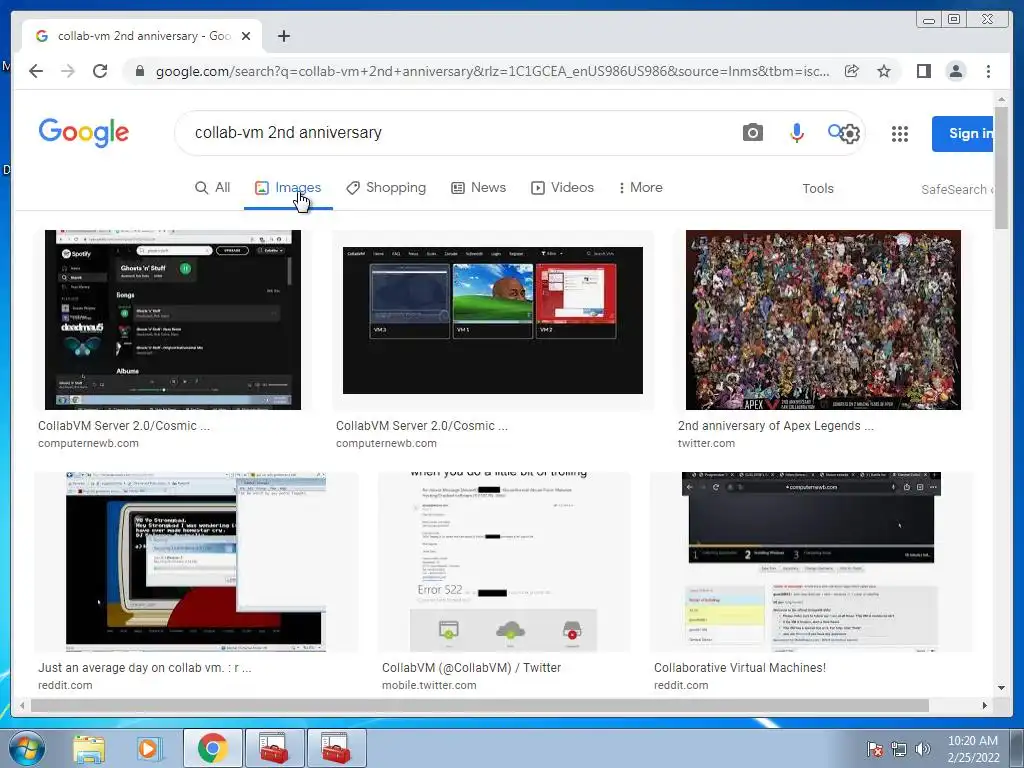This screenshot has height=768, width=1024.
Task: Click the SafeSearch setting
Action: (x=957, y=189)
